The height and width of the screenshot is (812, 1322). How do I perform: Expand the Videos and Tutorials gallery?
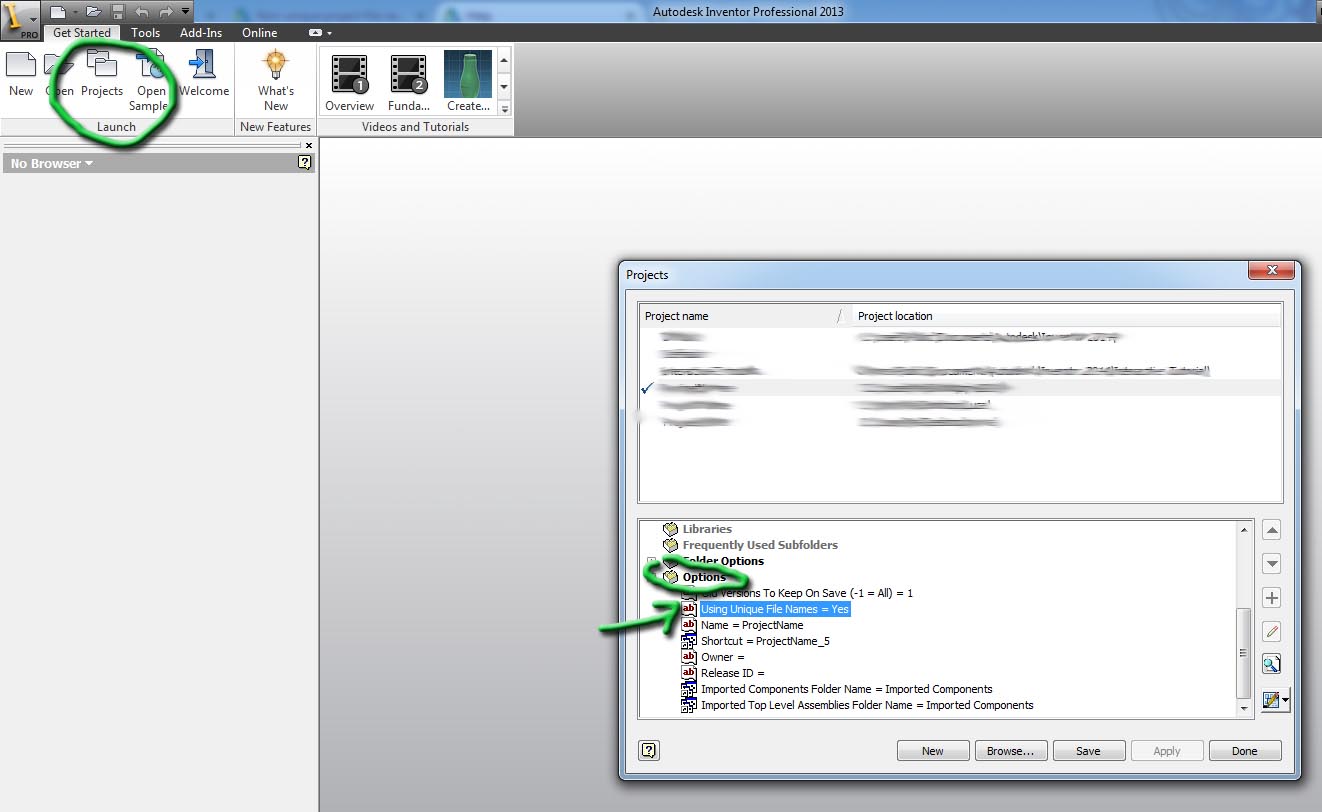[504, 108]
